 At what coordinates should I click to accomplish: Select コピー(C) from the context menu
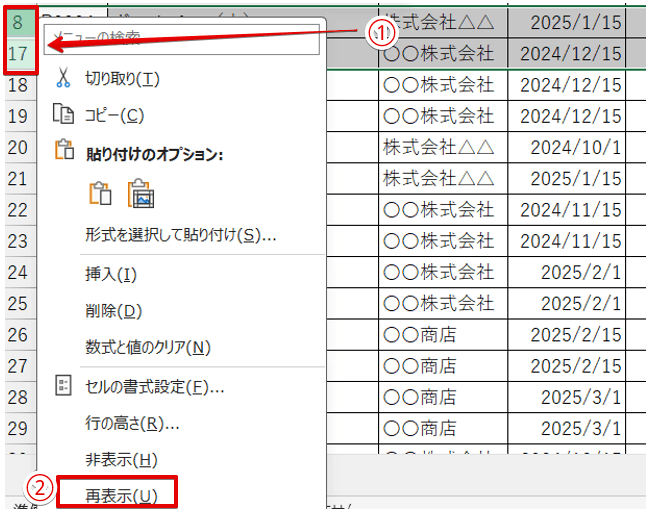tap(115, 115)
